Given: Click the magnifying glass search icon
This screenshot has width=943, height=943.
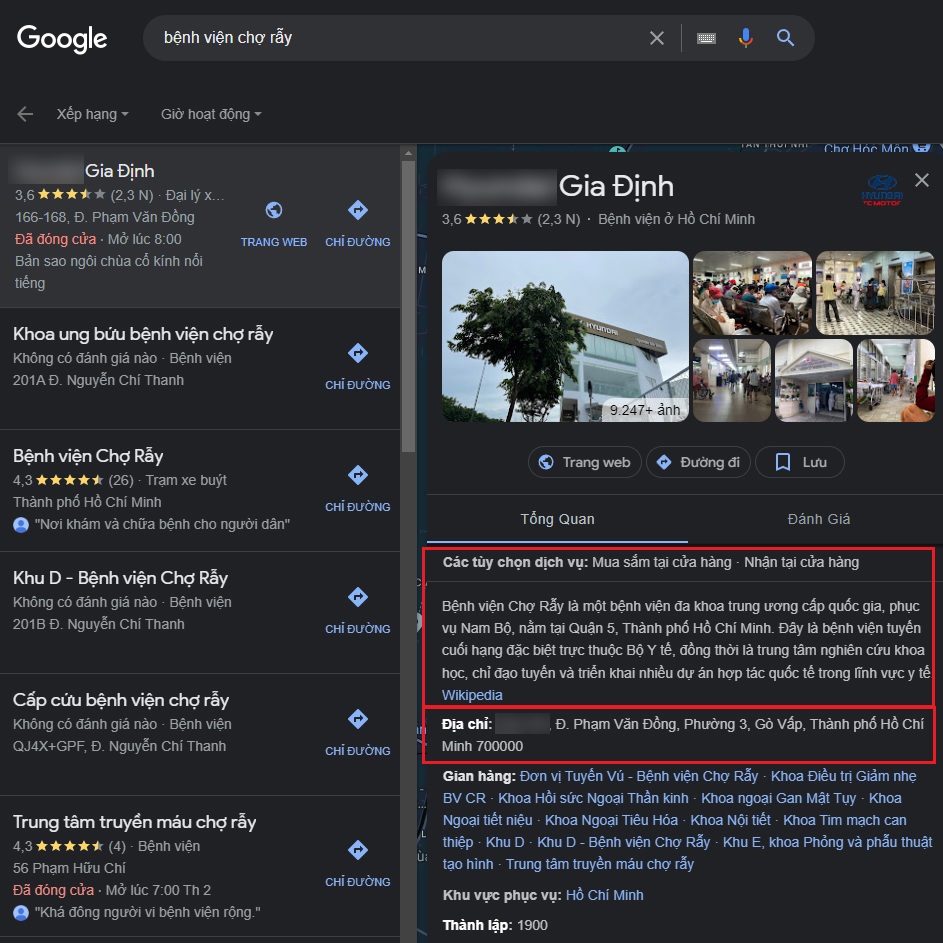Looking at the screenshot, I should click(785, 38).
